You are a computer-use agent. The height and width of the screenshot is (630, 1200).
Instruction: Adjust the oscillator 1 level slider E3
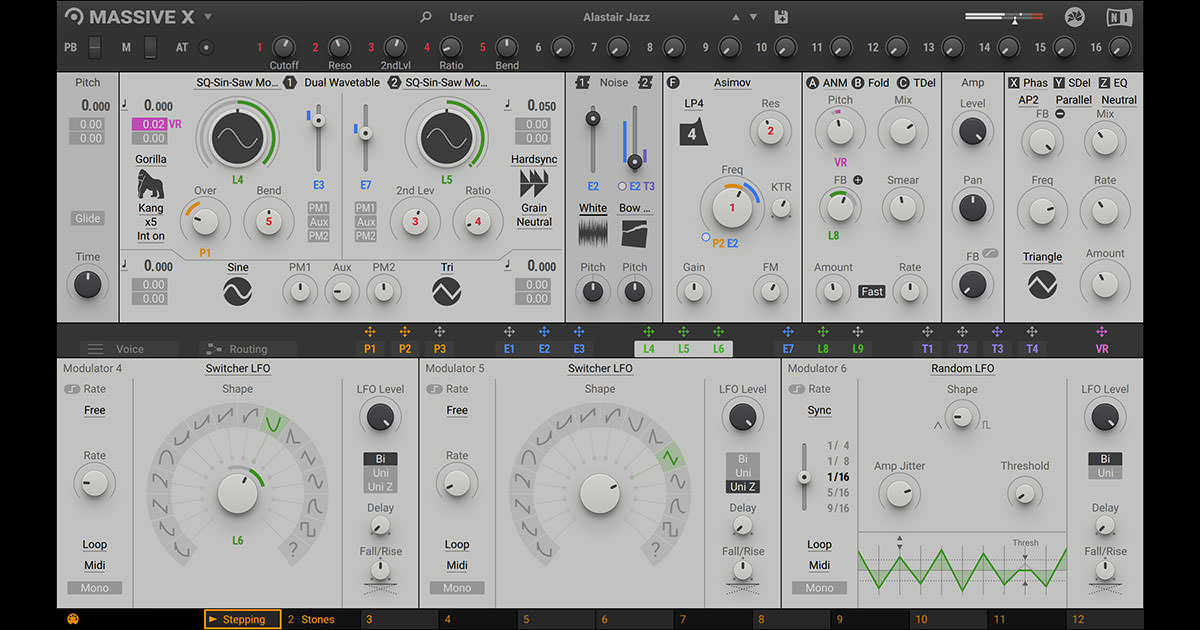pyautogui.click(x=319, y=139)
